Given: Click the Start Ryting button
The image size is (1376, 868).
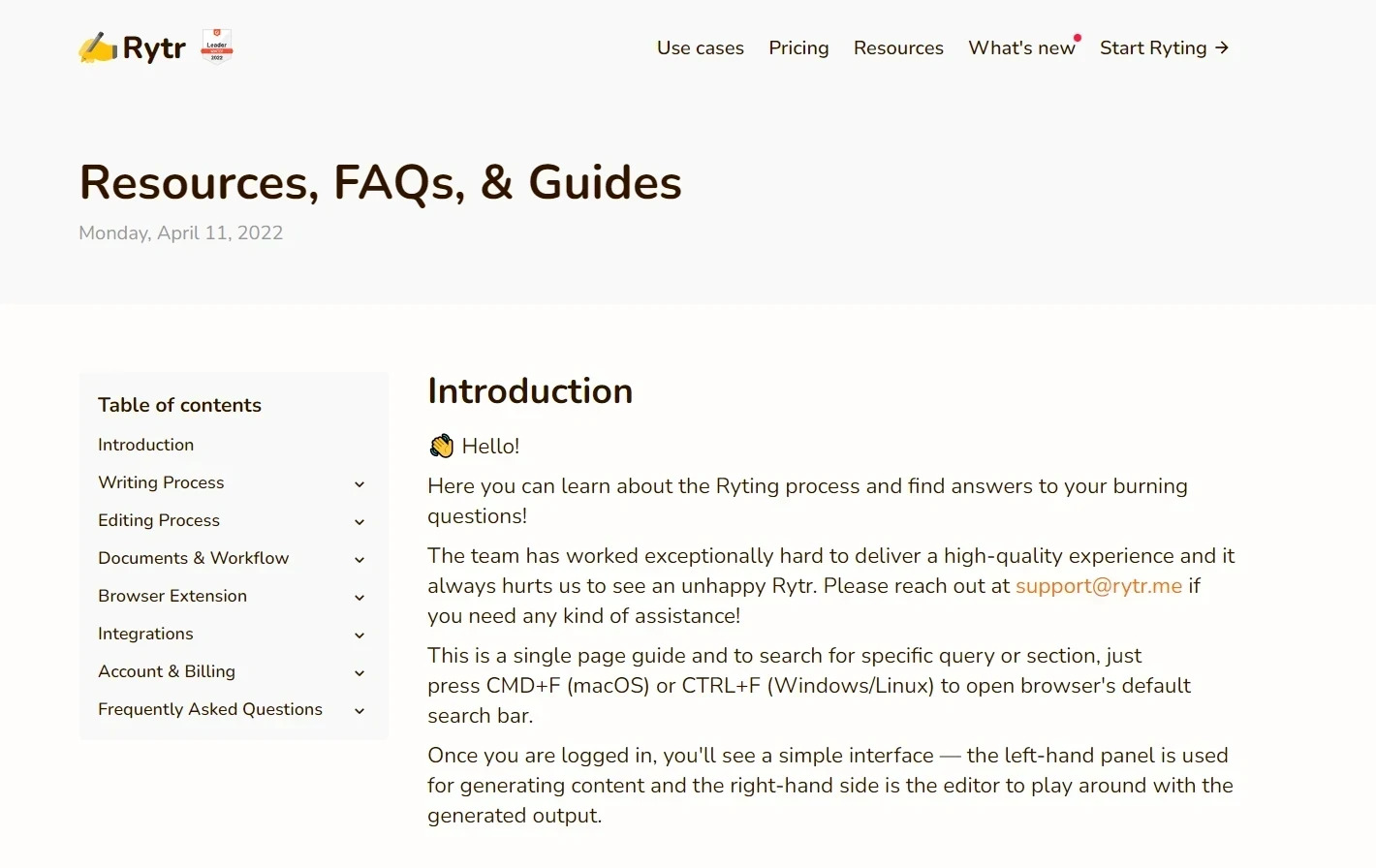Looking at the screenshot, I should (x=1153, y=47).
